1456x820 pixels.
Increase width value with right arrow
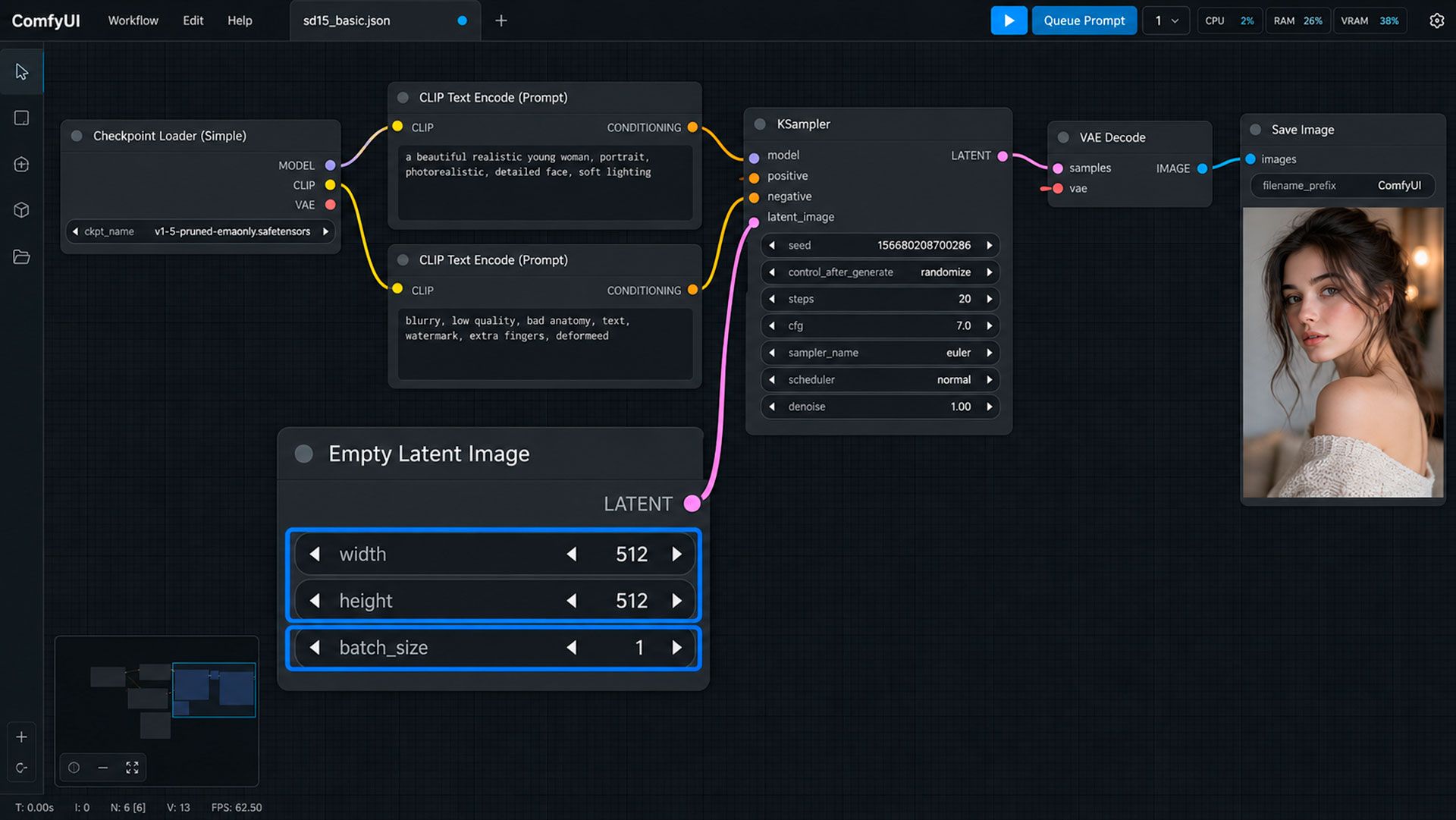pyautogui.click(x=676, y=555)
